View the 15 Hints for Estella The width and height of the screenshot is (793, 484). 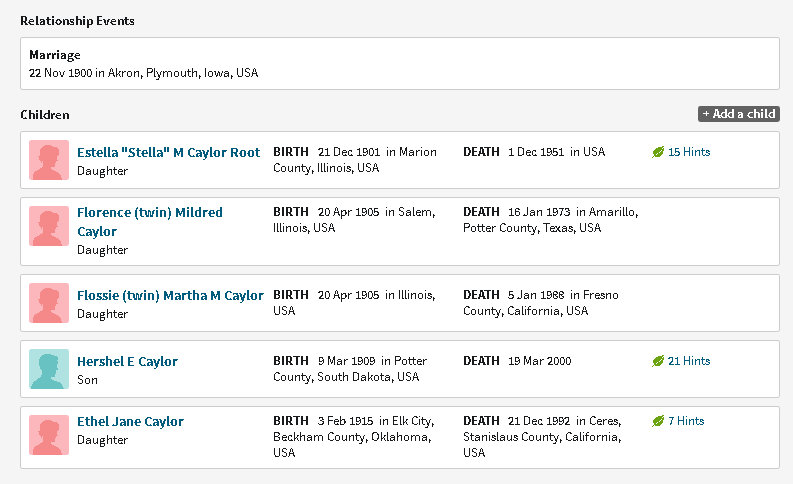click(689, 152)
